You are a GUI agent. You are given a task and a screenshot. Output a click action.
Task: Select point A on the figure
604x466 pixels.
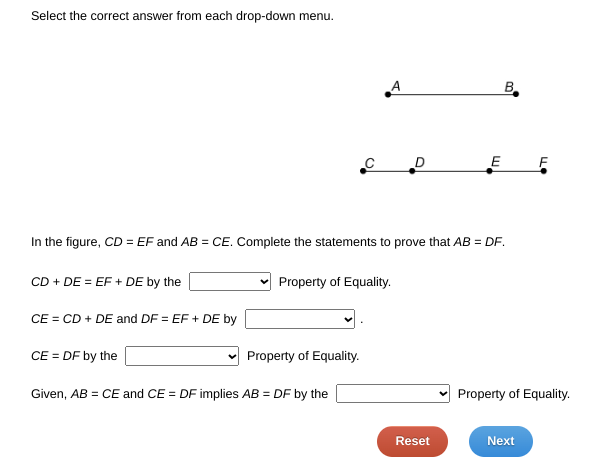pos(388,94)
